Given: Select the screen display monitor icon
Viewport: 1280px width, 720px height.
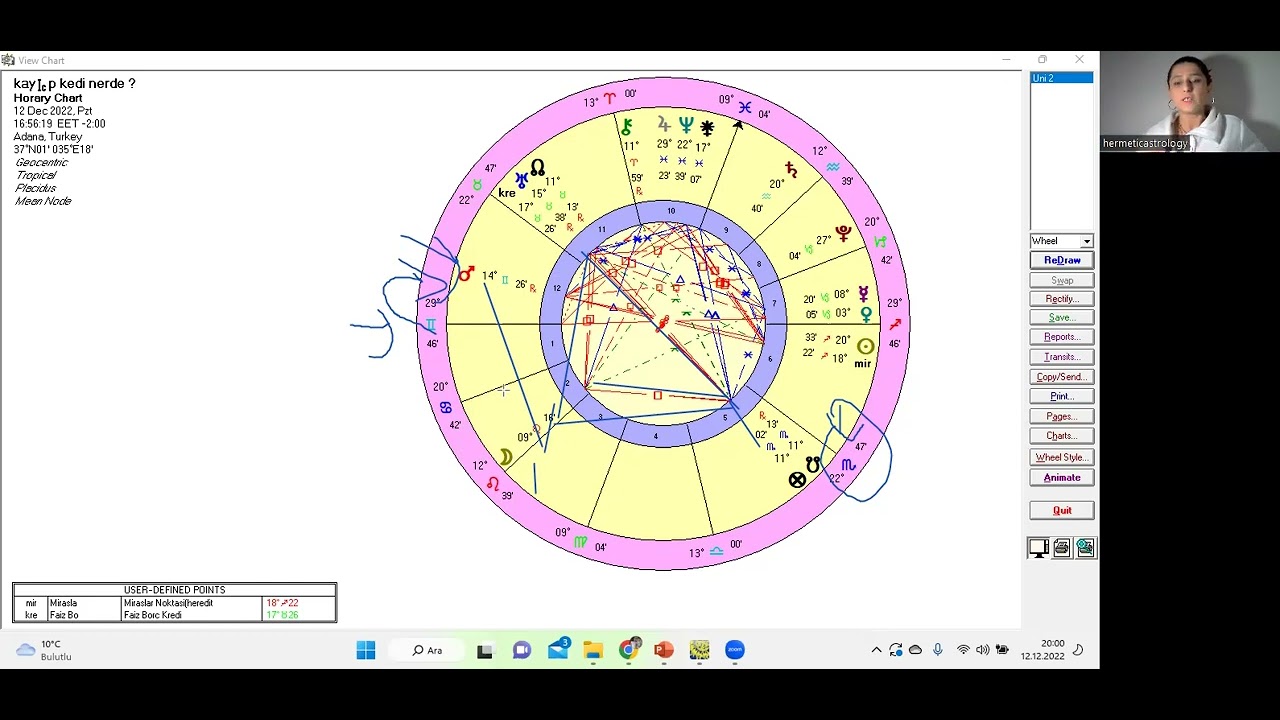Looking at the screenshot, I should point(1038,548).
